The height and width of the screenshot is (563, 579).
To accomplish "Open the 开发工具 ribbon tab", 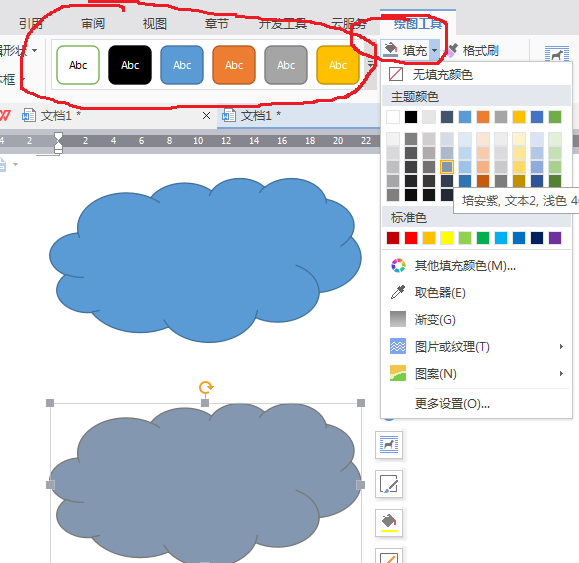I will 283,24.
